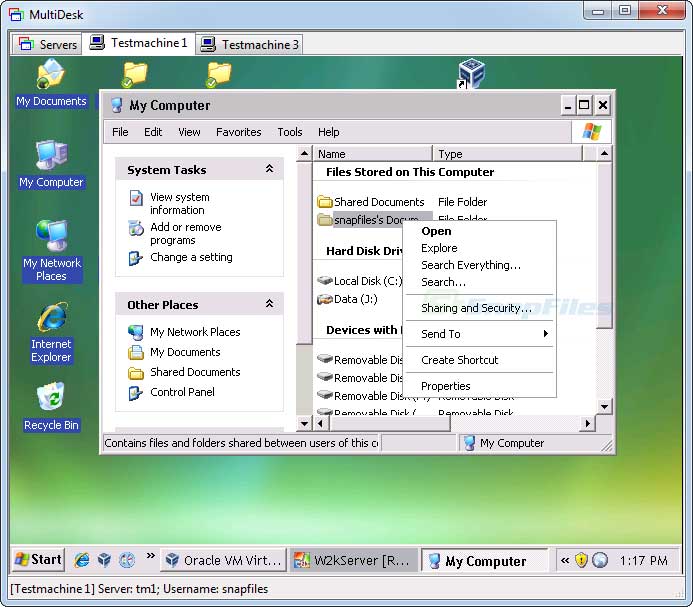Open the Edit menu
Image resolution: width=693 pixels, height=607 pixels.
coord(153,132)
